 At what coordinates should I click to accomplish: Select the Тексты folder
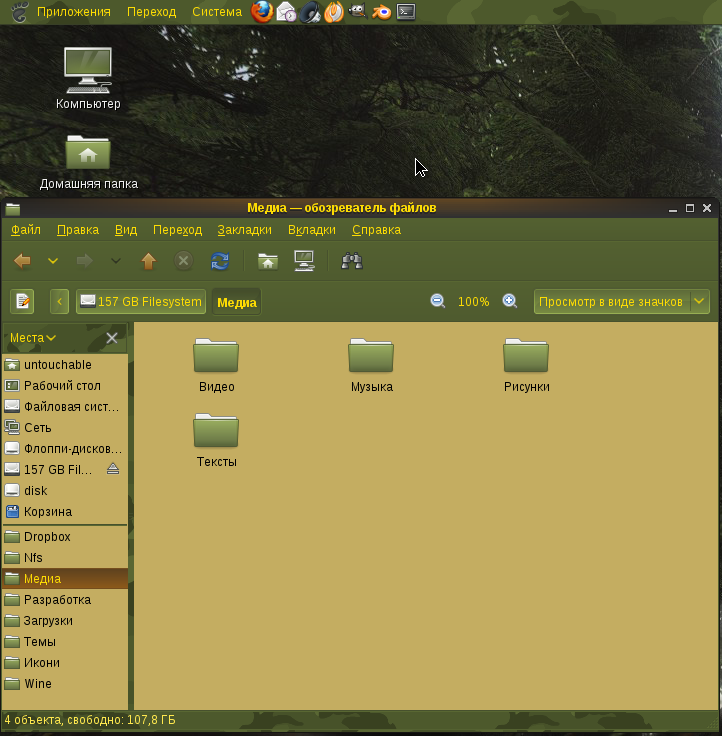[x=216, y=440]
